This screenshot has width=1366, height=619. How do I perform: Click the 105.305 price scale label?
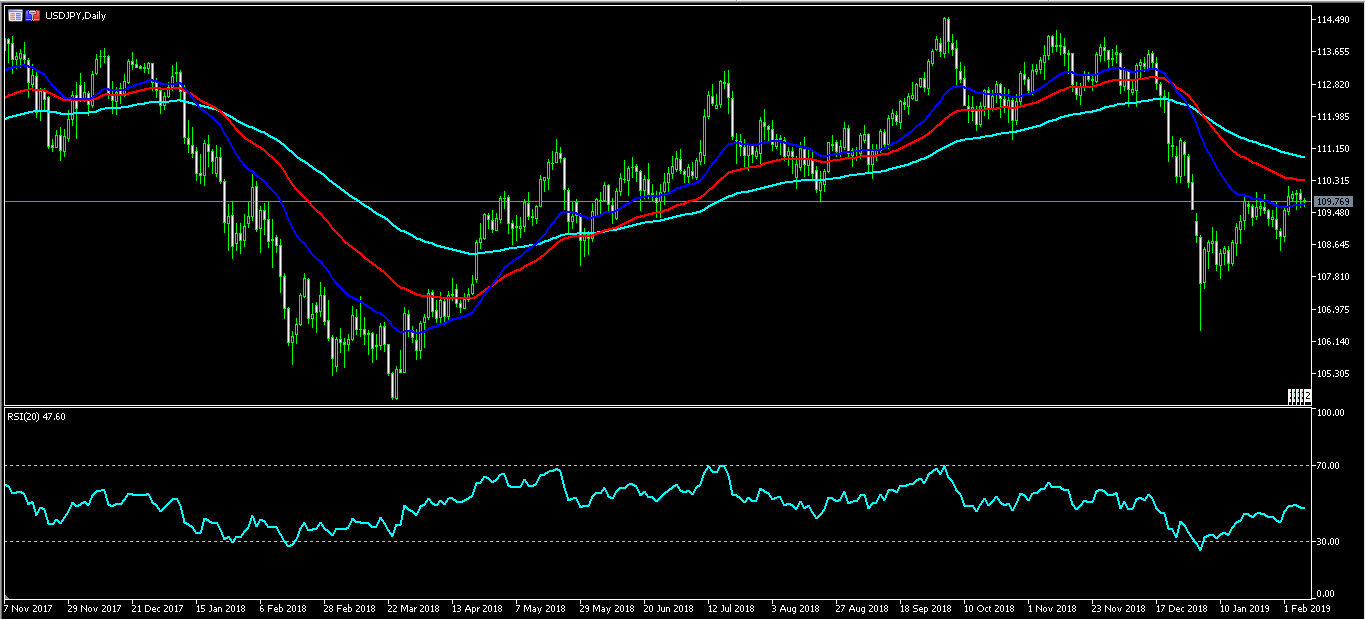point(1334,374)
